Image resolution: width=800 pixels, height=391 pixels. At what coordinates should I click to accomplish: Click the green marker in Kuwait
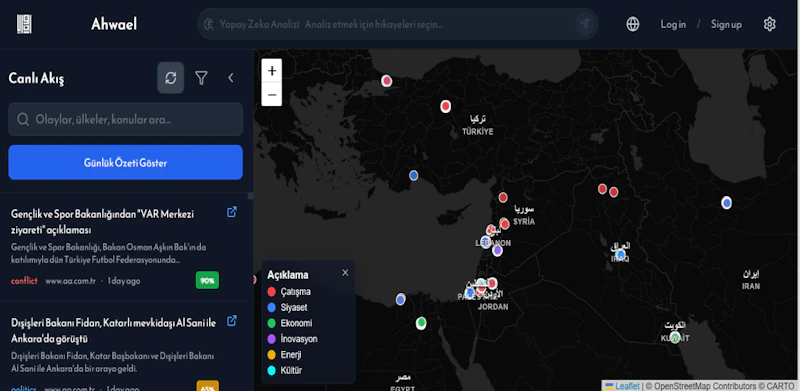click(x=675, y=337)
